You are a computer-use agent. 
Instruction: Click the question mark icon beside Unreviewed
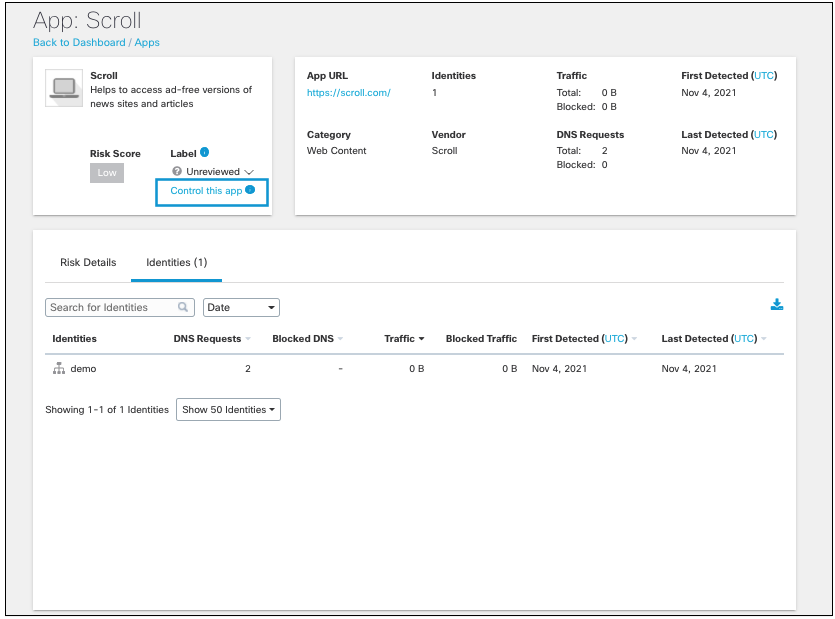(177, 171)
